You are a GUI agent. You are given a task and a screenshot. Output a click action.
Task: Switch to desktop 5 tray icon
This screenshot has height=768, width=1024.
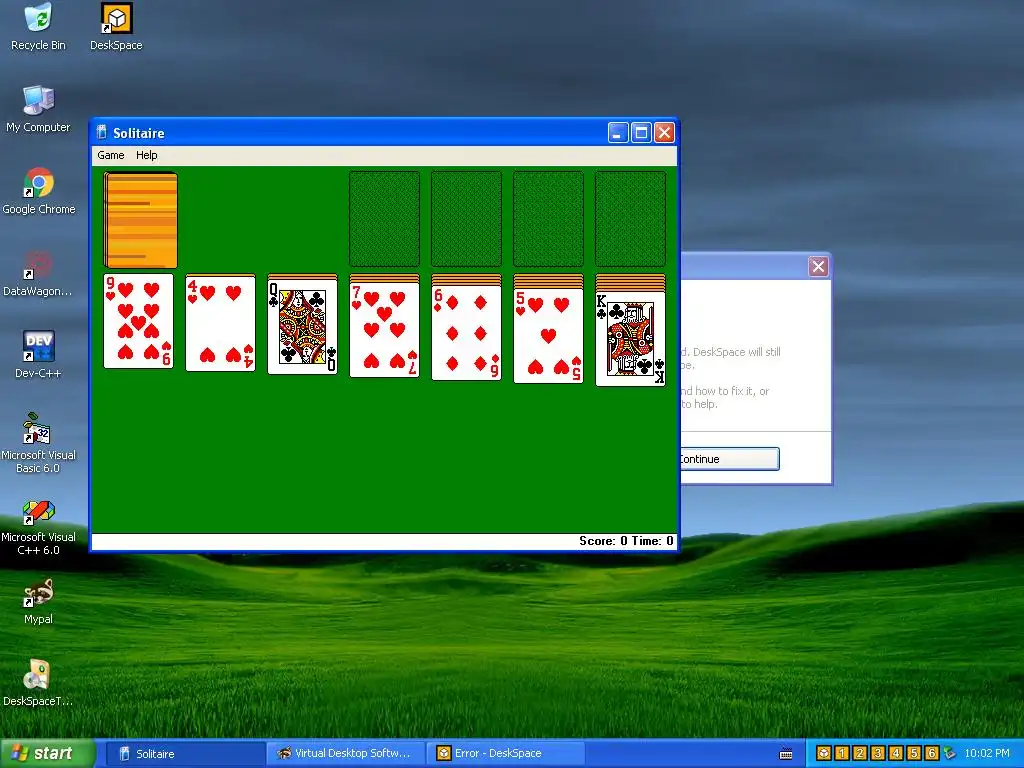click(914, 753)
